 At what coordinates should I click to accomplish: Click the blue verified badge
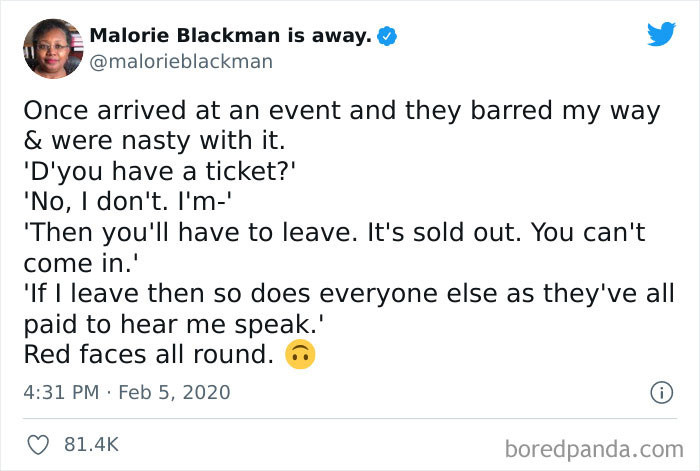pyautogui.click(x=388, y=37)
